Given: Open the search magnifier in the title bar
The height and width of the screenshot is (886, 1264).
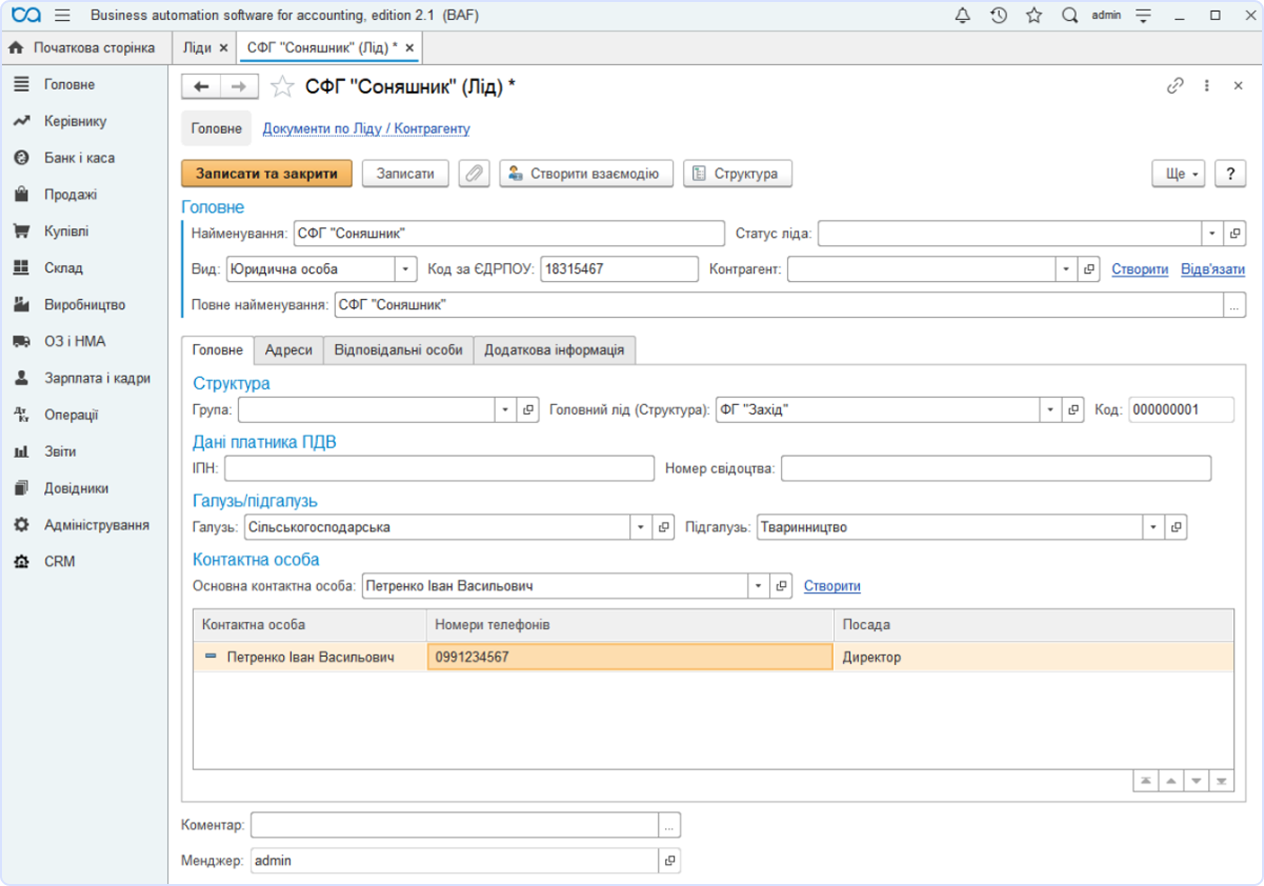Looking at the screenshot, I should (x=1069, y=15).
